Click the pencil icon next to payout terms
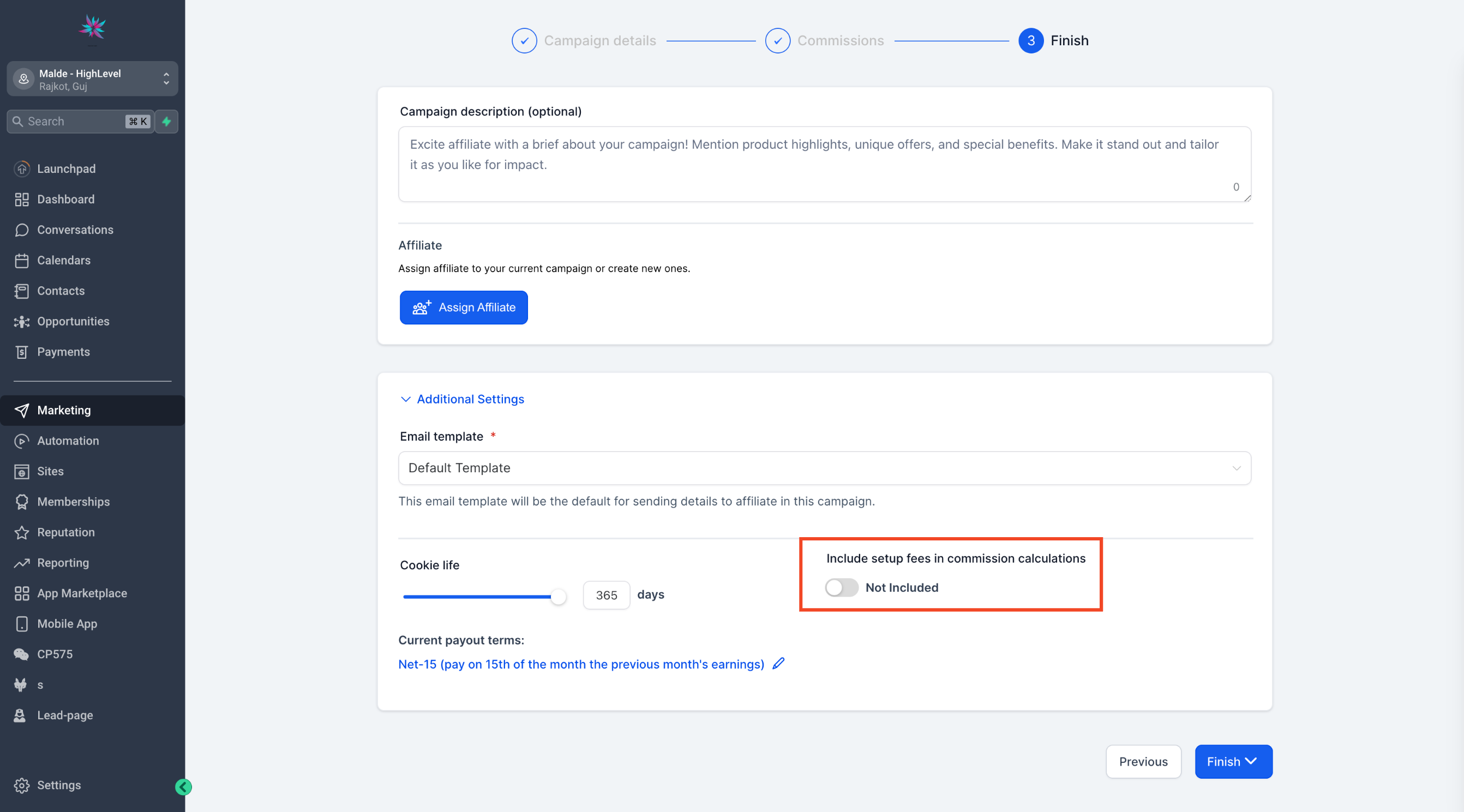This screenshot has width=1464, height=812. [x=778, y=663]
